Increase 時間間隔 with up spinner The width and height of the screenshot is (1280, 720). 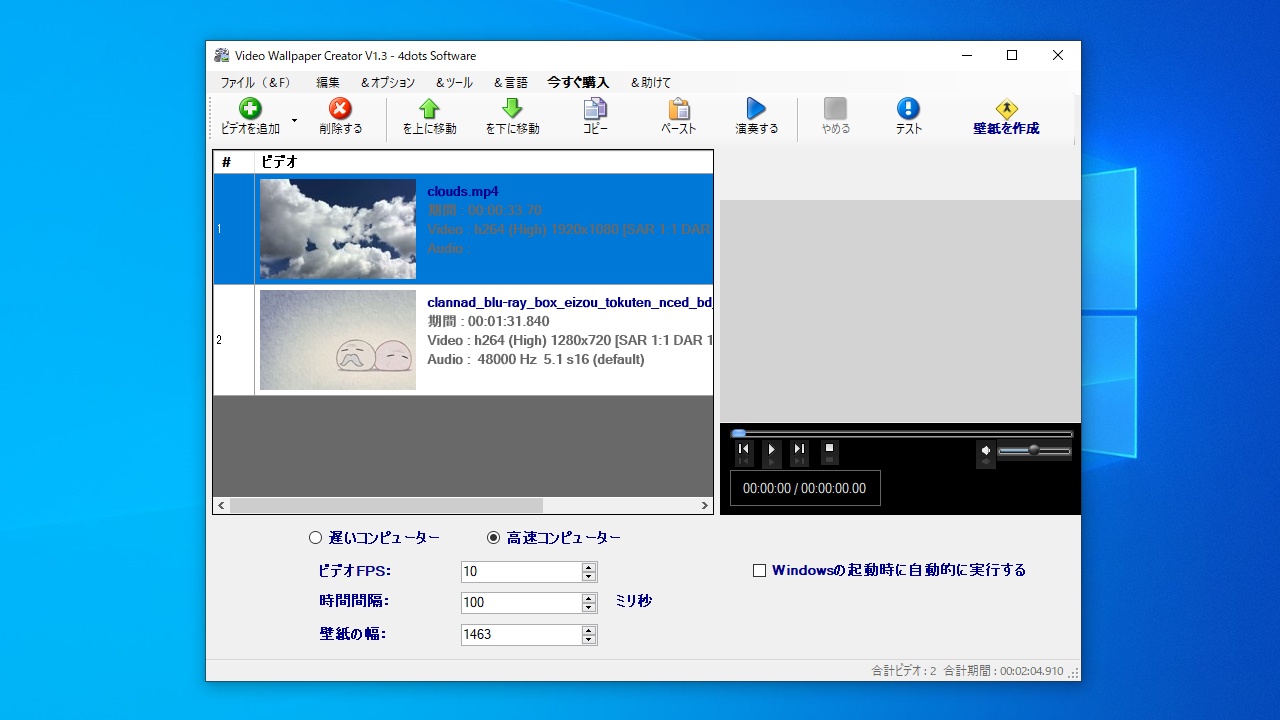589,598
